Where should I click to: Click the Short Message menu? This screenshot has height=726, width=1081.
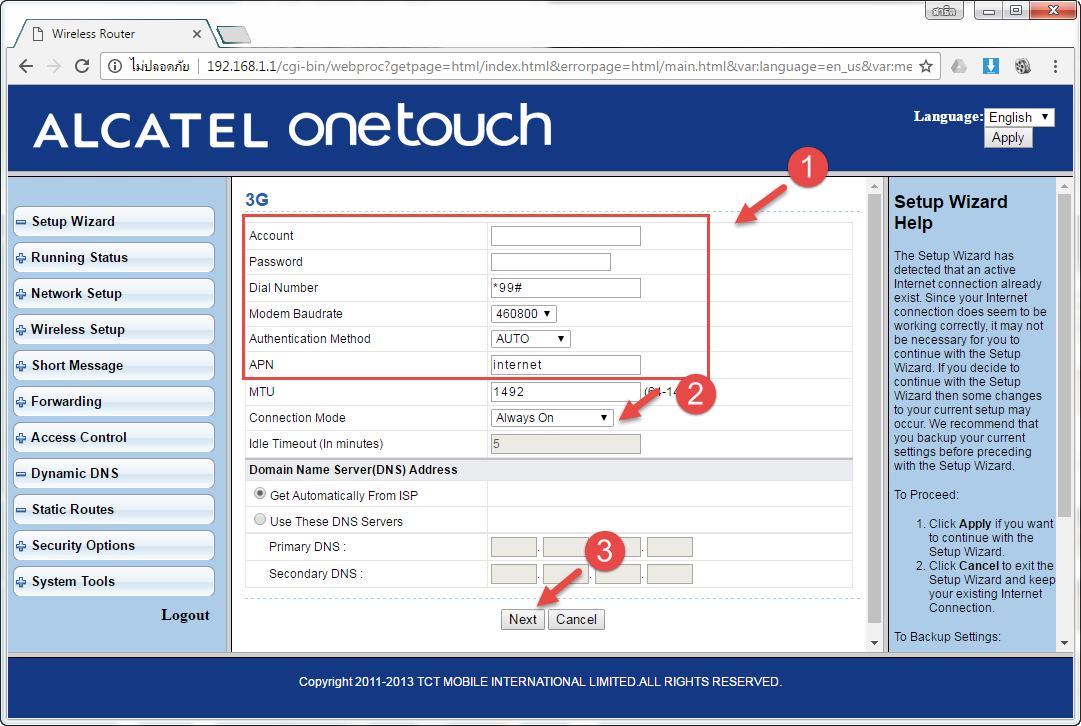point(114,365)
